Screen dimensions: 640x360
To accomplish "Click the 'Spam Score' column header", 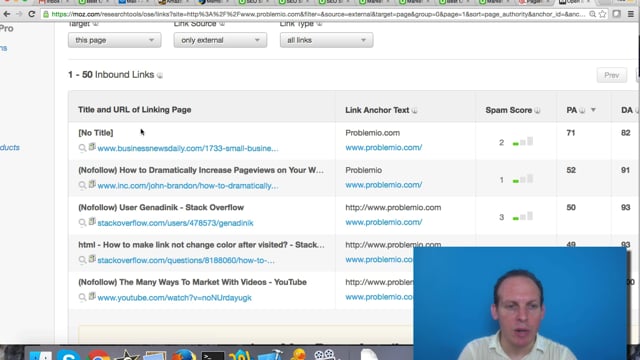I will point(509,110).
